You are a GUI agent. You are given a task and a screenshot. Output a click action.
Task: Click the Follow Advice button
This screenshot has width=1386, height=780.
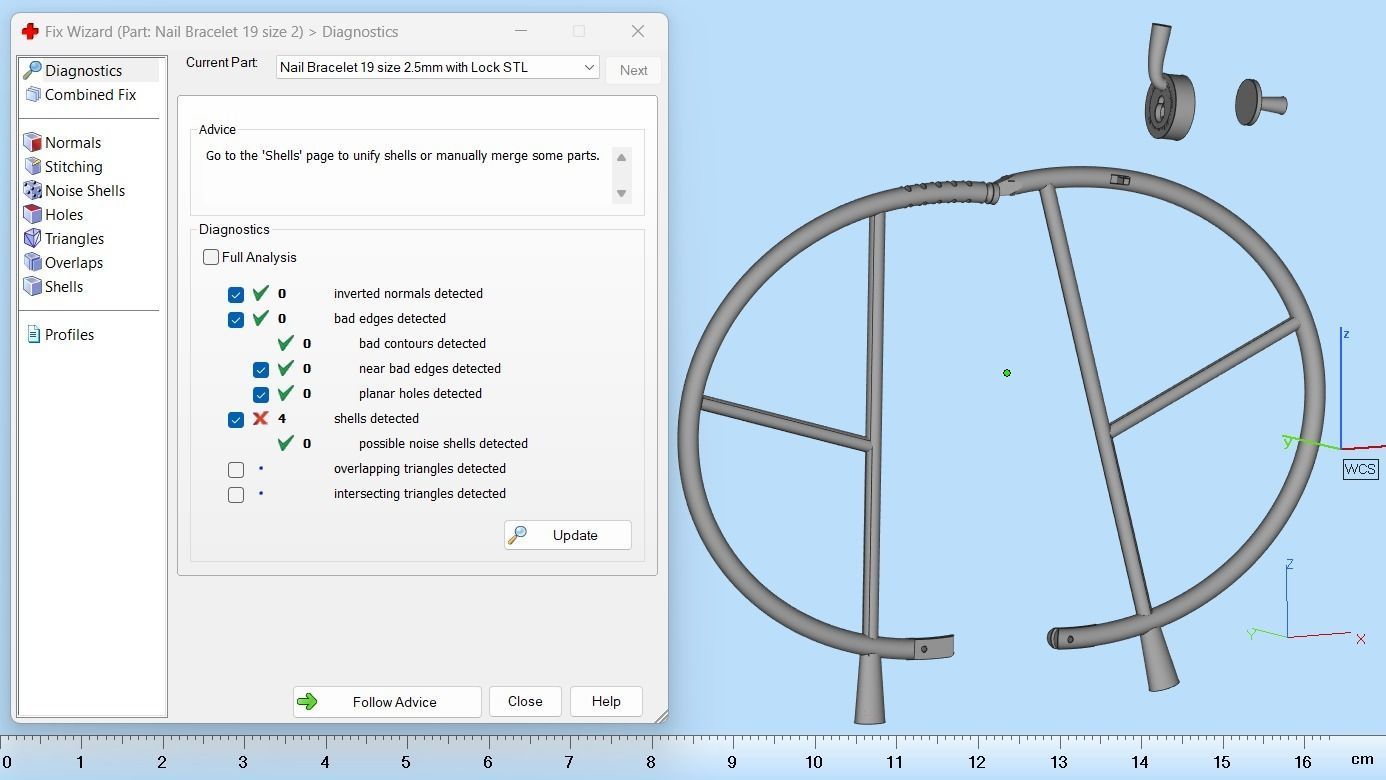387,701
